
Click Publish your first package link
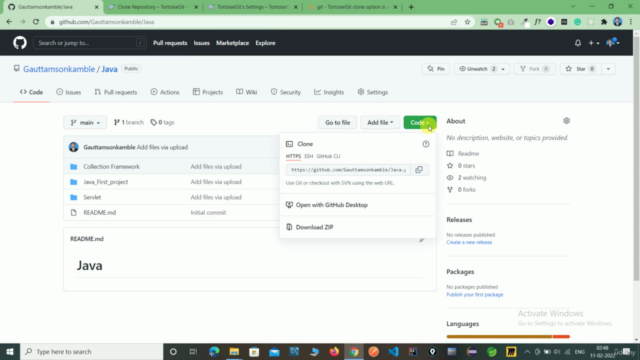(x=475, y=294)
